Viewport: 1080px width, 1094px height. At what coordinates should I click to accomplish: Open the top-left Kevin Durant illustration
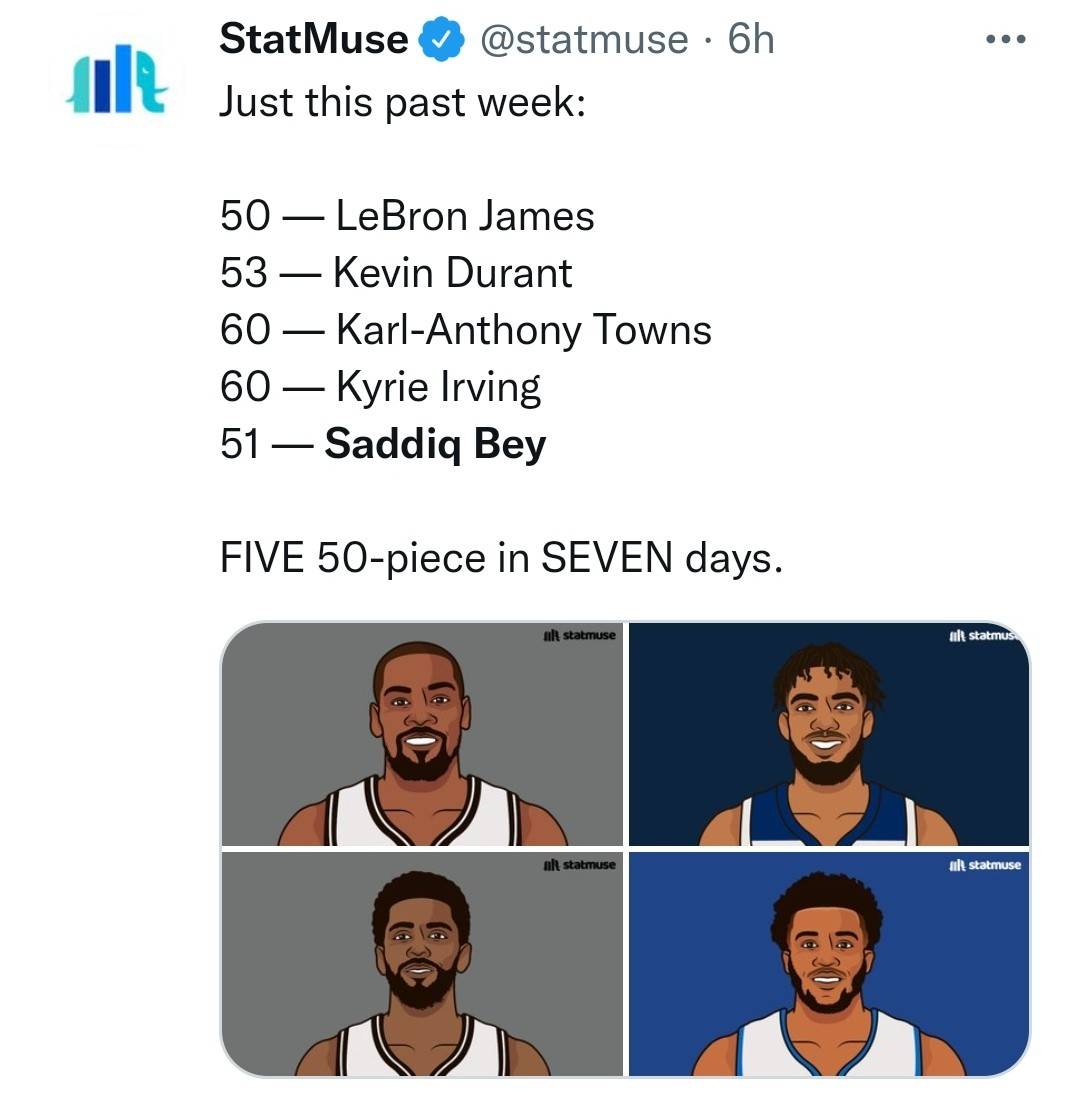pos(422,734)
